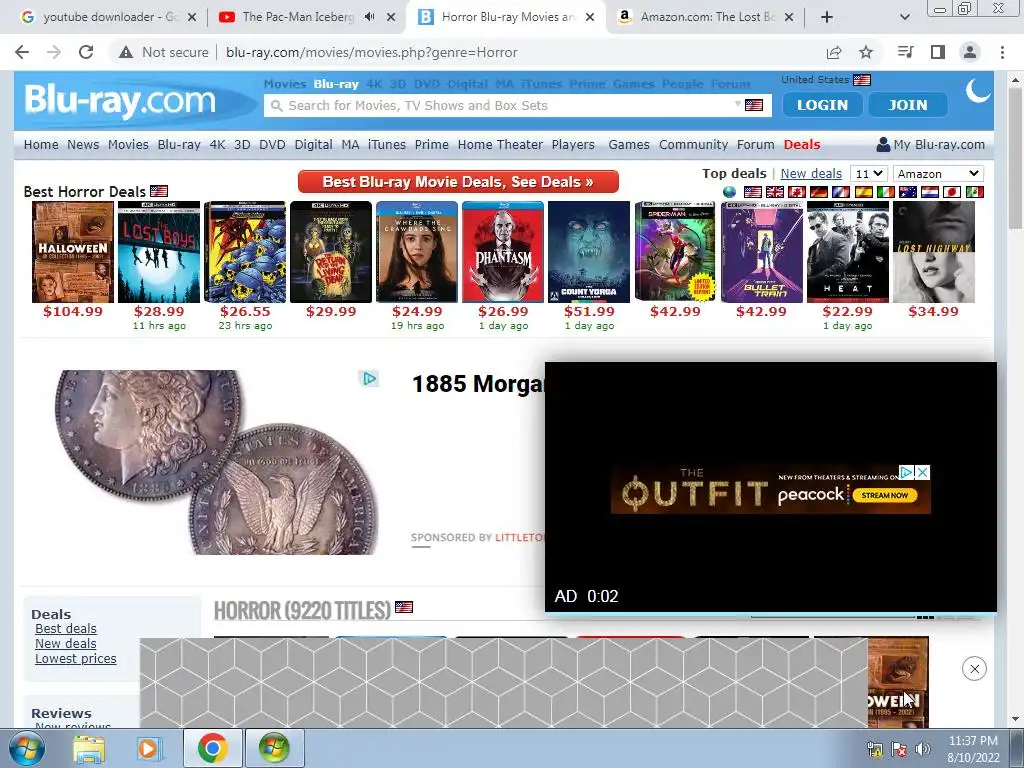Open The Lost Boys $28.99 cover
Image resolution: width=1024 pixels, height=768 pixels.
(159, 251)
